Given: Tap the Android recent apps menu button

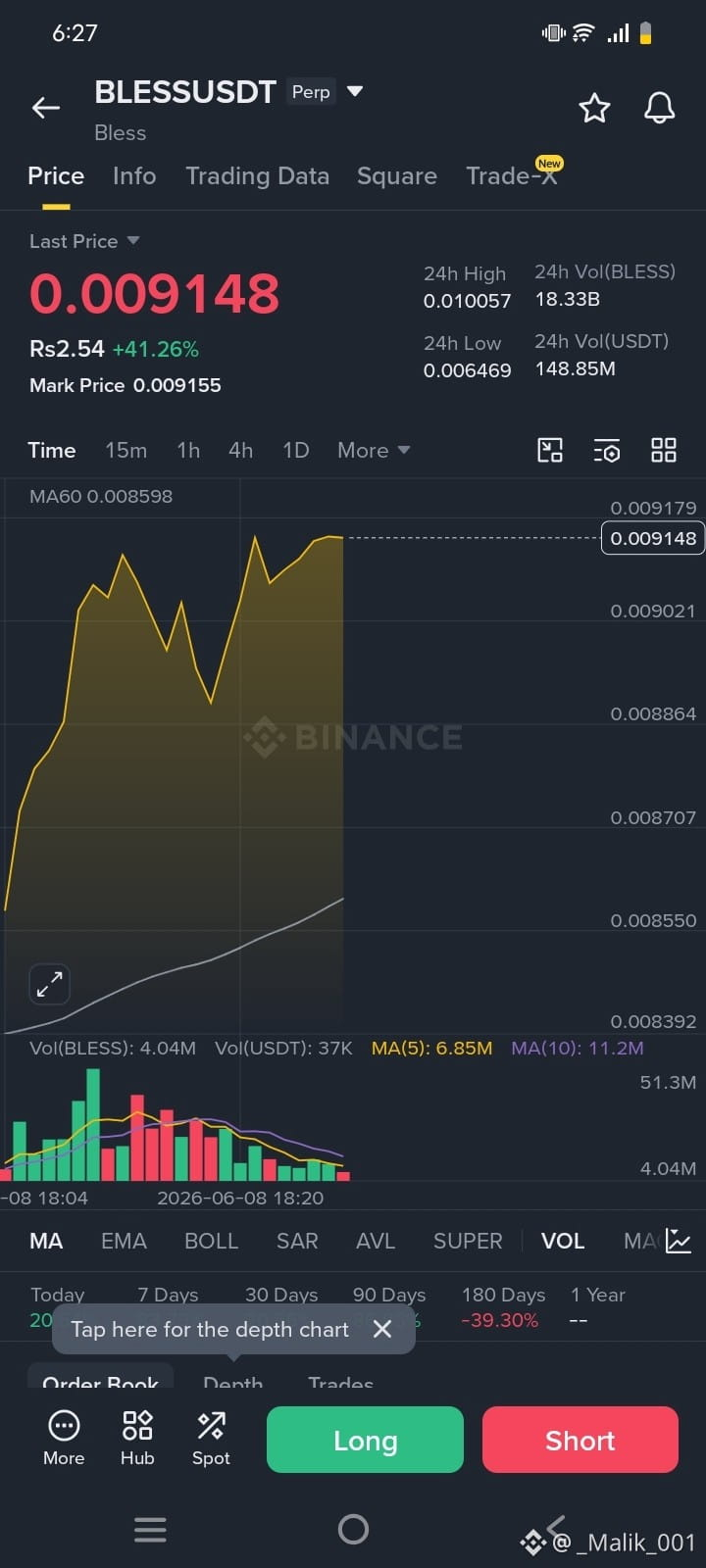Looking at the screenshot, I should click(x=150, y=1529).
